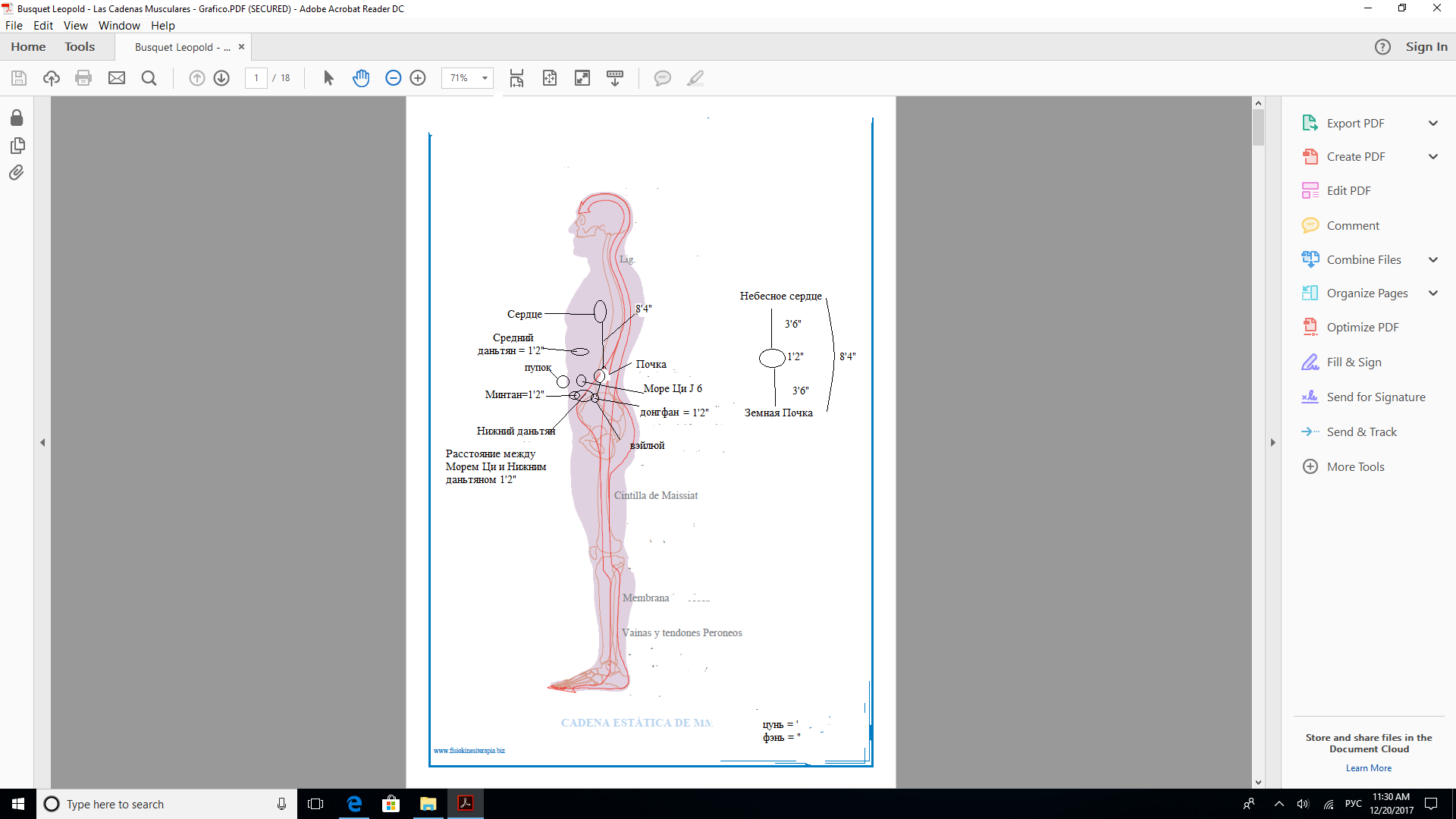Open attachments paperclip panel
The width and height of the screenshot is (1456, 819).
[17, 173]
